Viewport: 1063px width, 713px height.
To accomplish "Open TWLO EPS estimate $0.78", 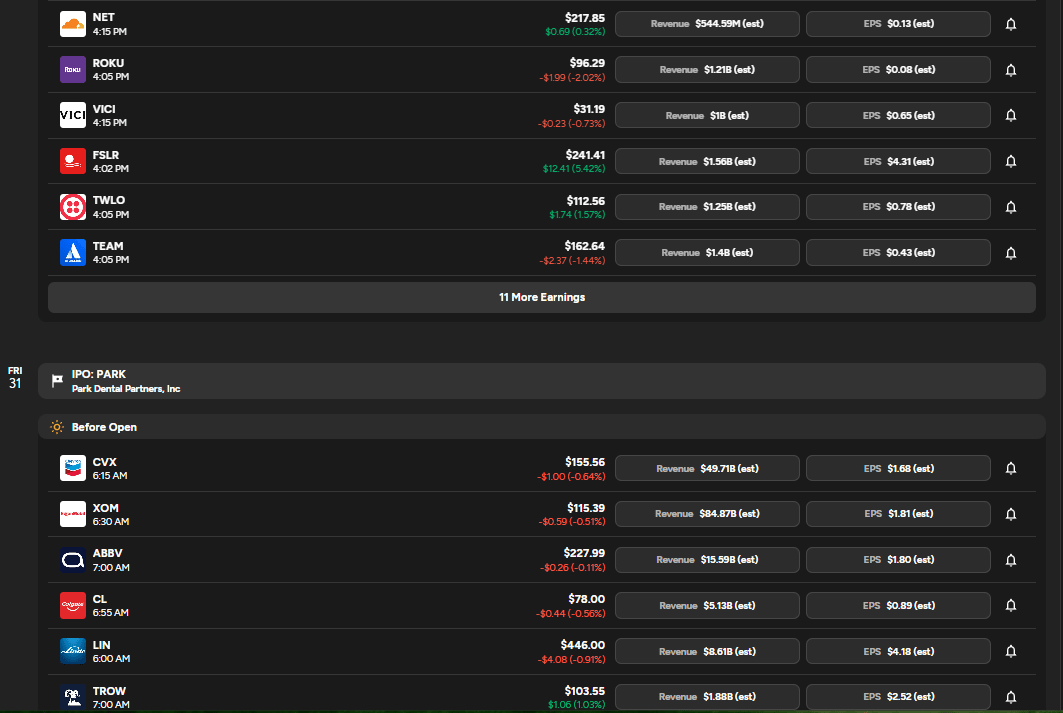I will (x=898, y=207).
